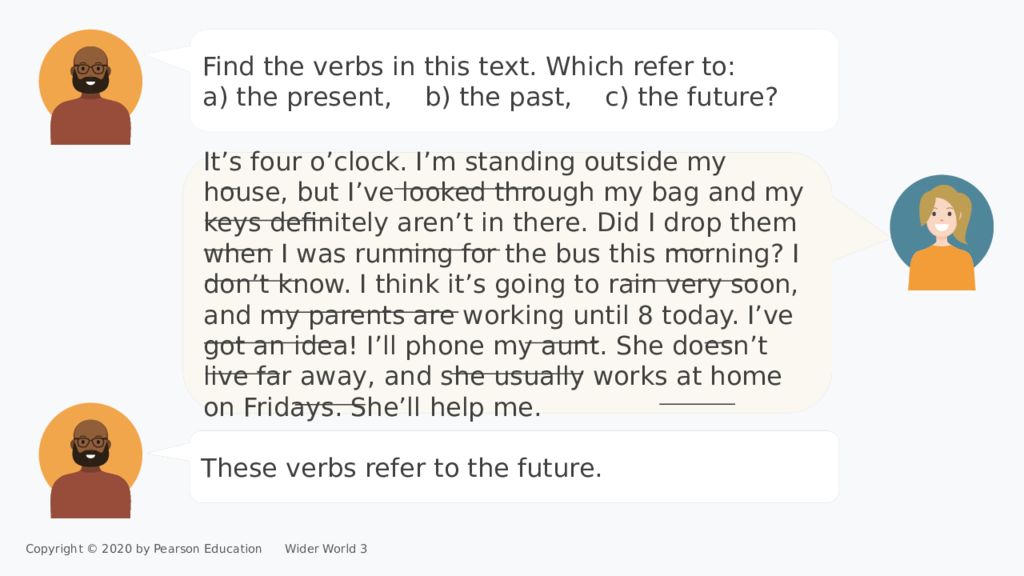Click the bottom bearded man avatar
This screenshot has height=576, width=1024.
click(90, 460)
